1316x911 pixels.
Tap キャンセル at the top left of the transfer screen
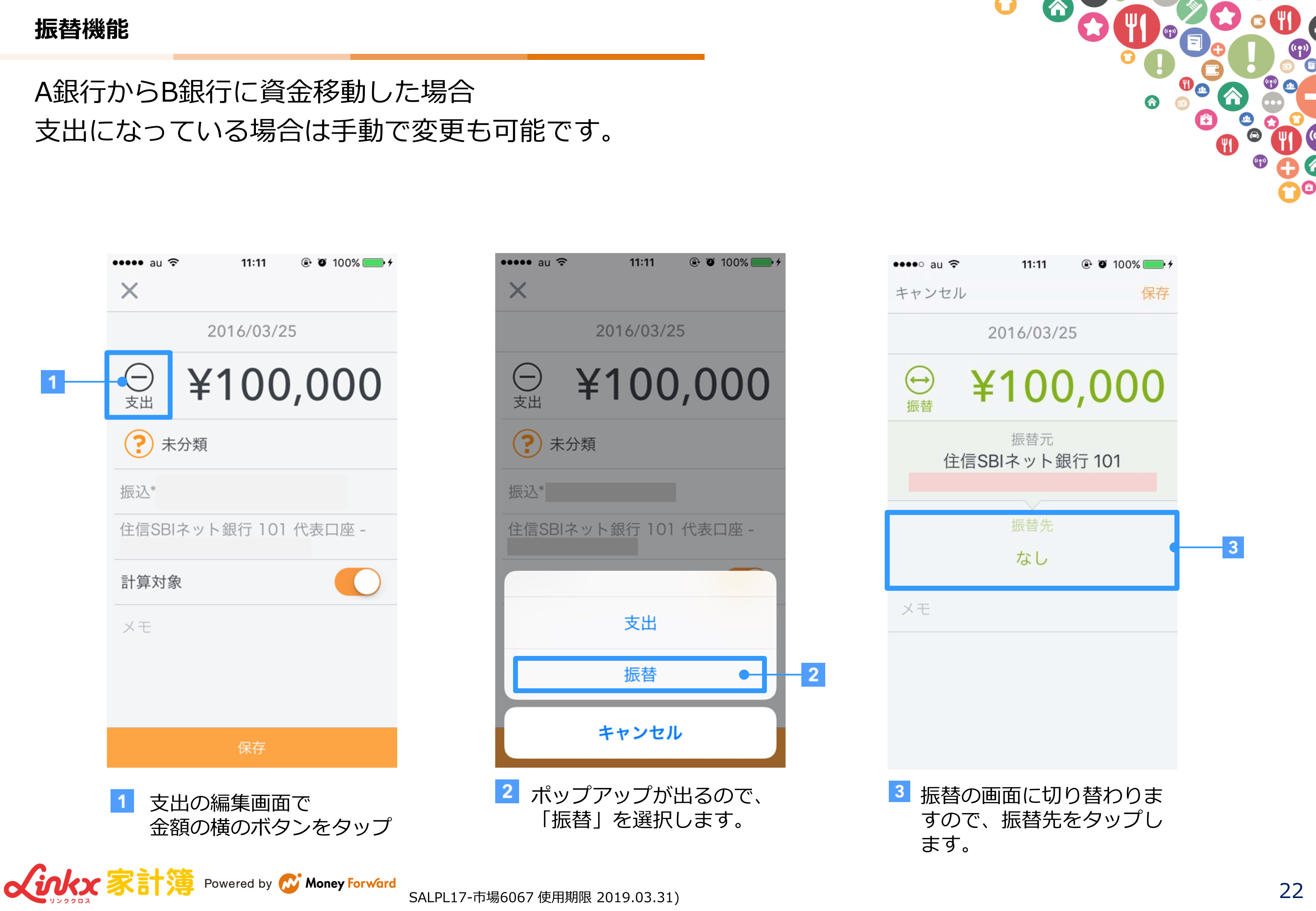pos(930,294)
